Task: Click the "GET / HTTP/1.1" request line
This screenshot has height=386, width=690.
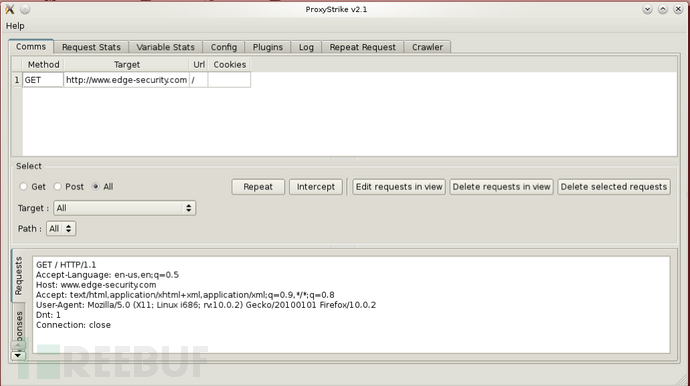Action: [x=66, y=265]
